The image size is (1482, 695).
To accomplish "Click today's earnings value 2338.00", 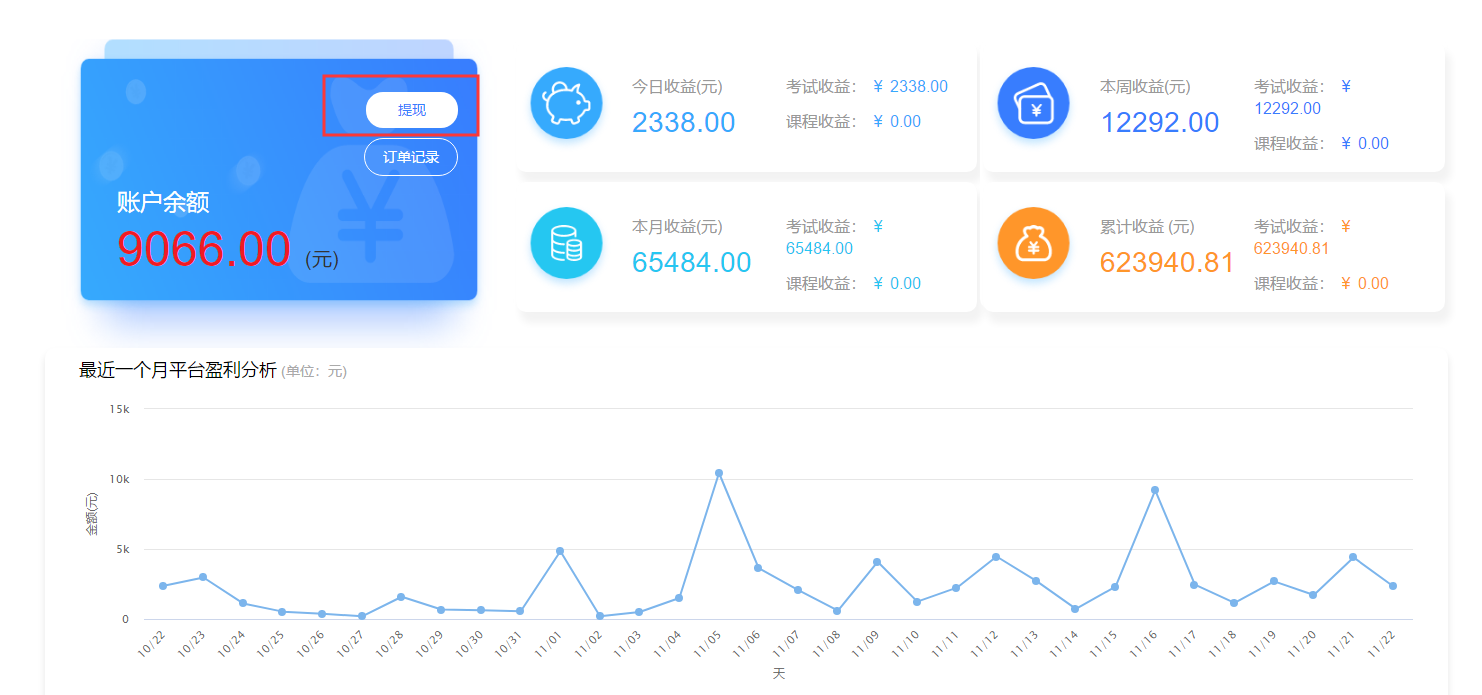I will 684,123.
